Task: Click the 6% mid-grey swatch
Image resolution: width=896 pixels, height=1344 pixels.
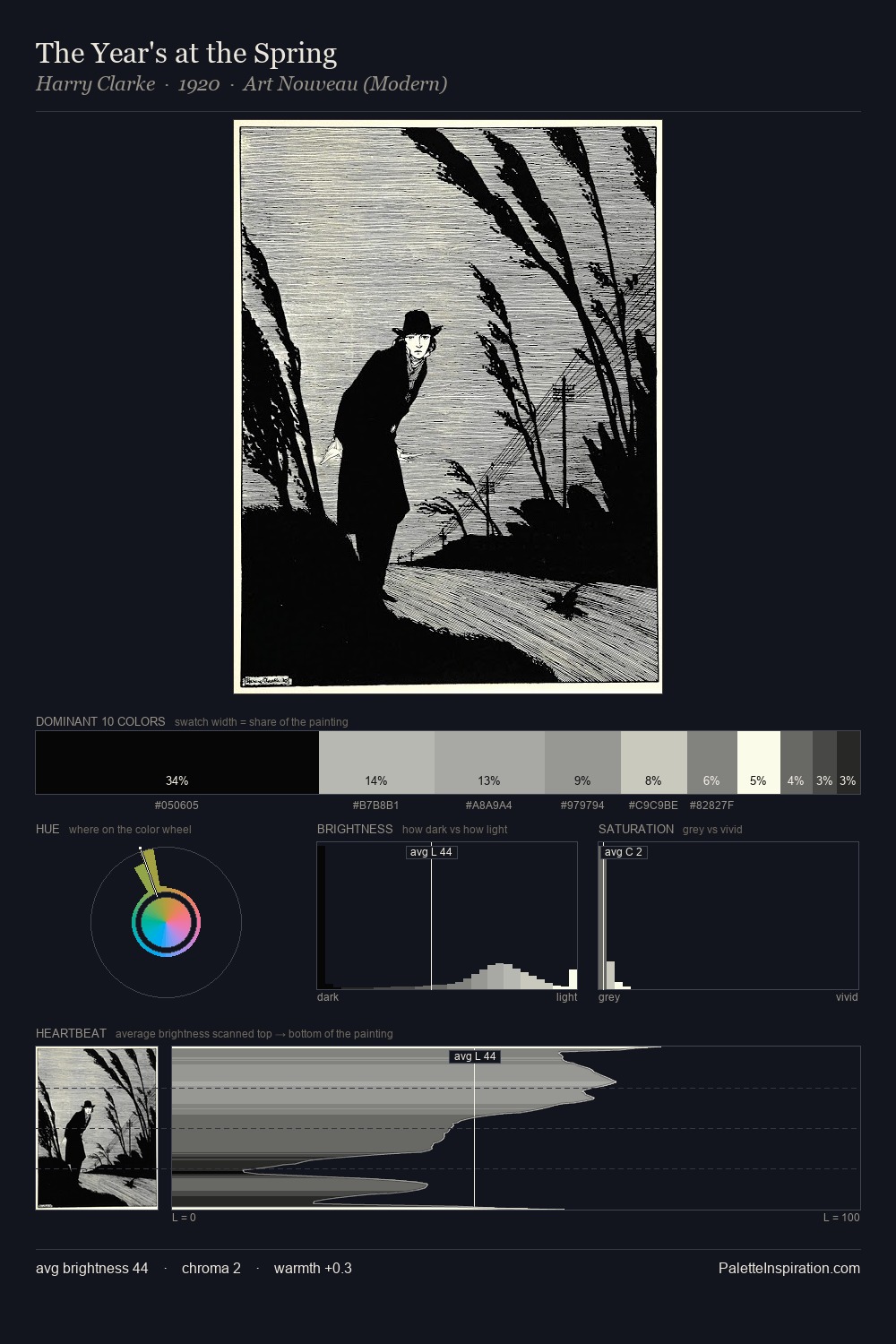Action: pyautogui.click(x=712, y=762)
